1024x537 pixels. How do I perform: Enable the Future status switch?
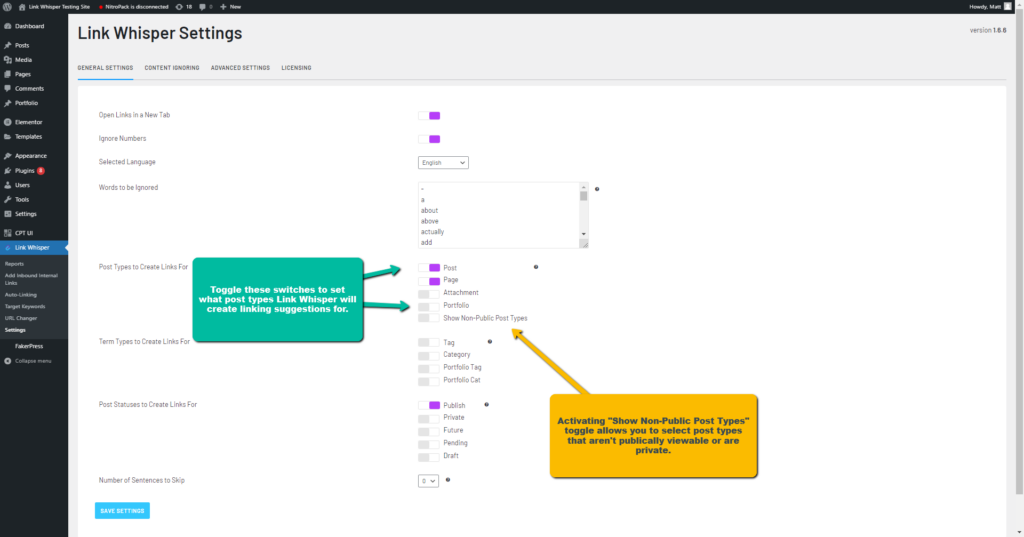tap(429, 431)
